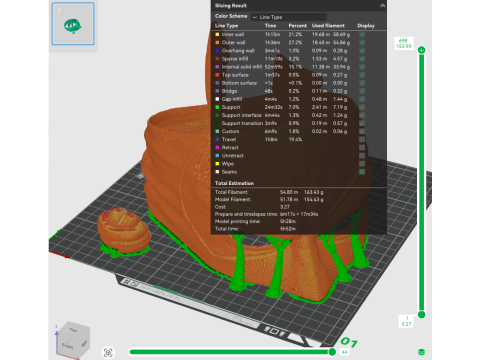Viewport: 480px width, 360px height.
Task: Click the Cost row label
Action: click(221, 207)
